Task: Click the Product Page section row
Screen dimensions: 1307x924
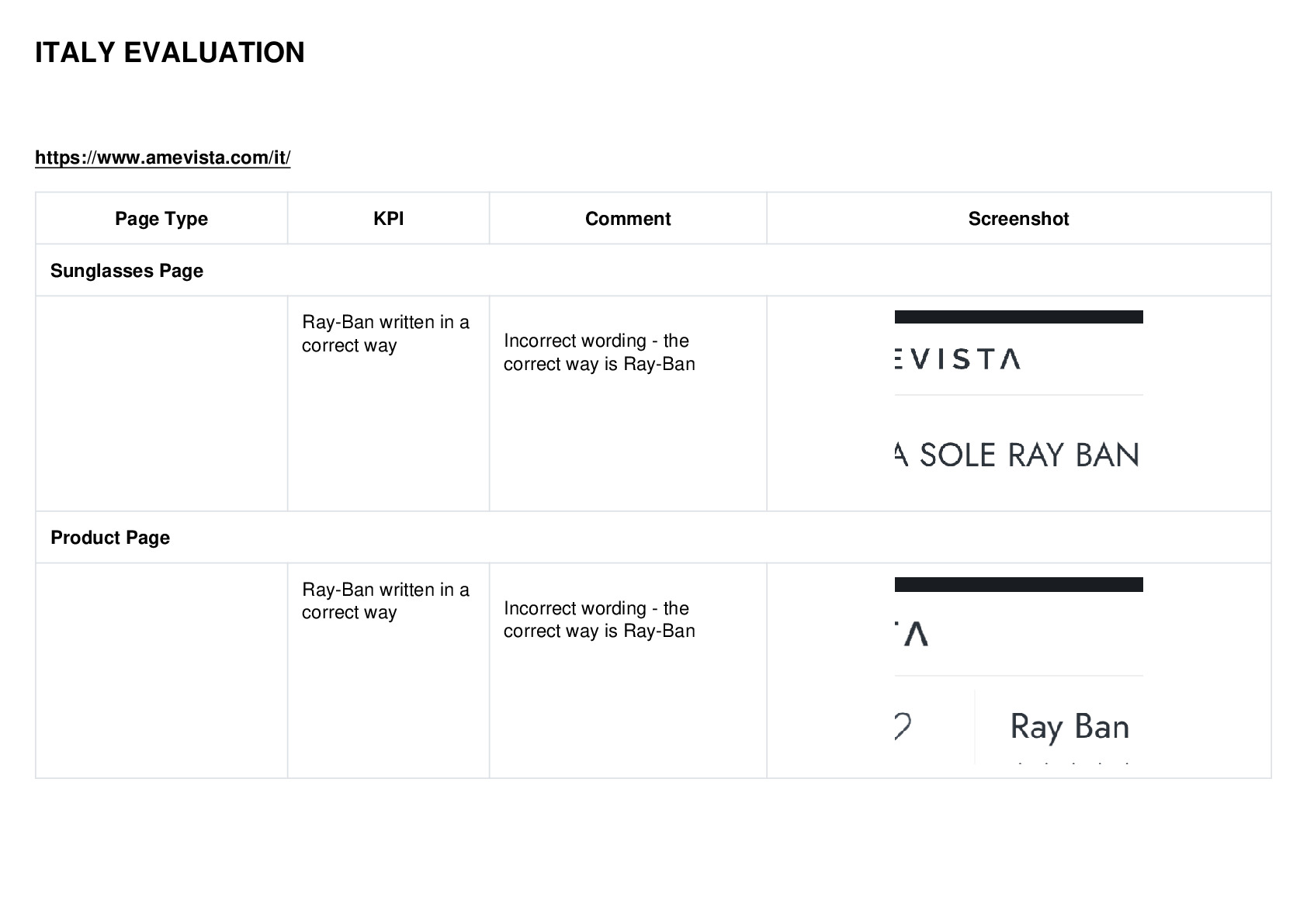Action: 653,538
